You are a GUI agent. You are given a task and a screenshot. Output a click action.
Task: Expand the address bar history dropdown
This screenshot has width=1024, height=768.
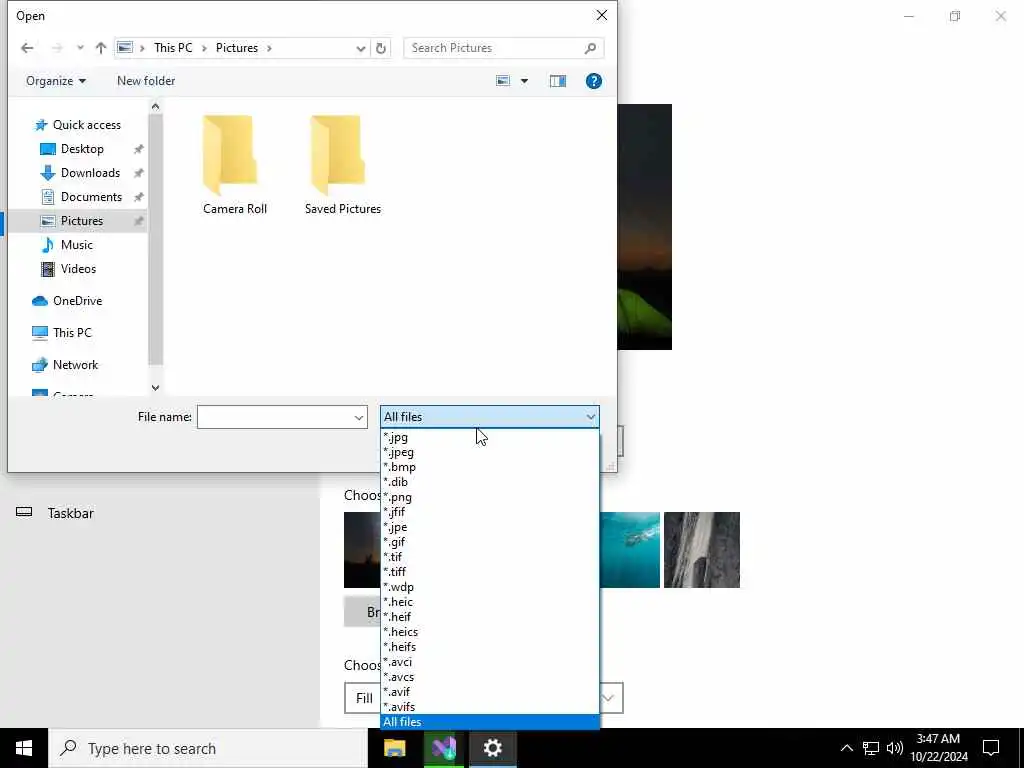pos(360,48)
